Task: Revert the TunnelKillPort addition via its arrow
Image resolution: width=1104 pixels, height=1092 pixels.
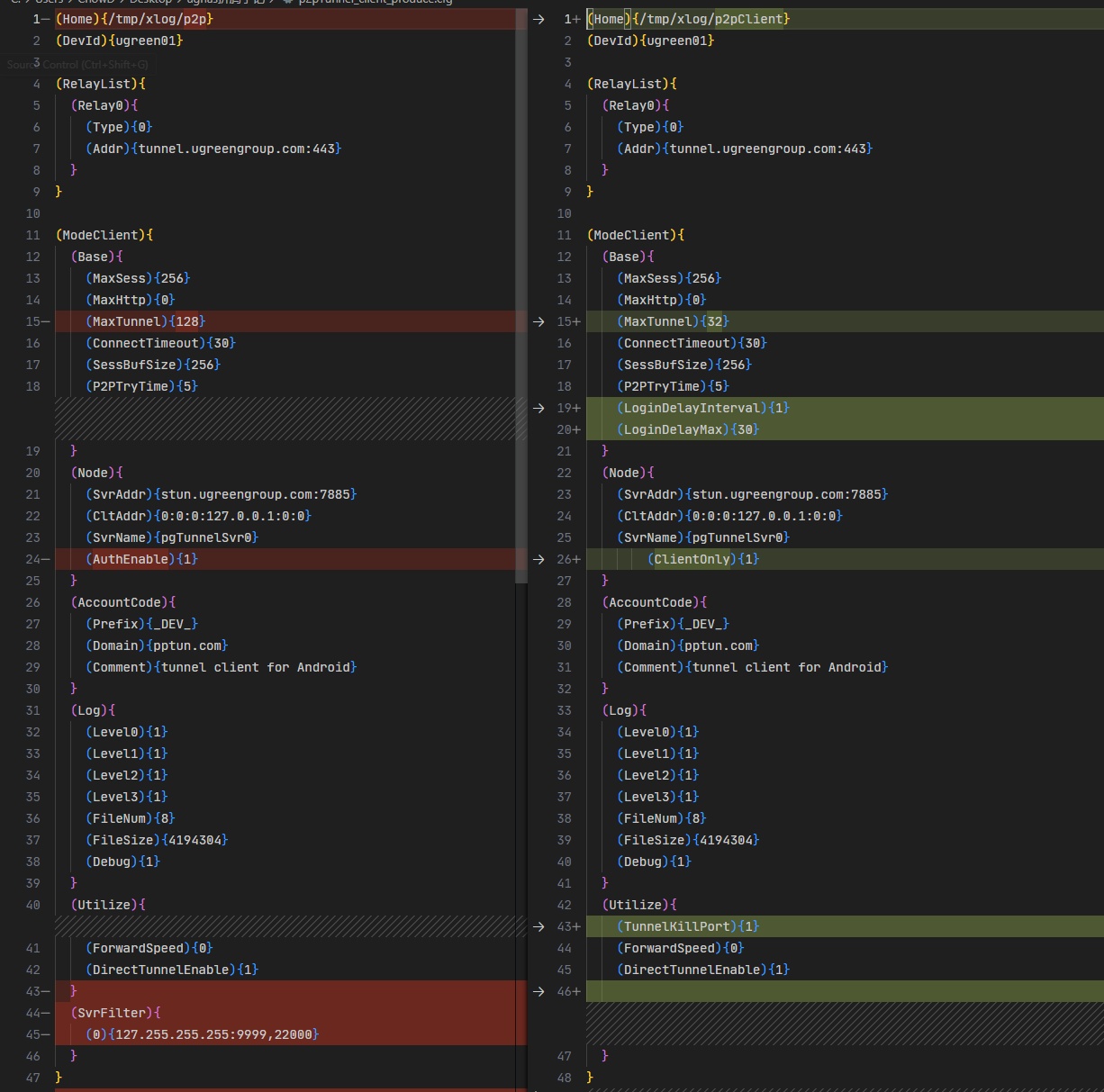Action: [x=538, y=926]
